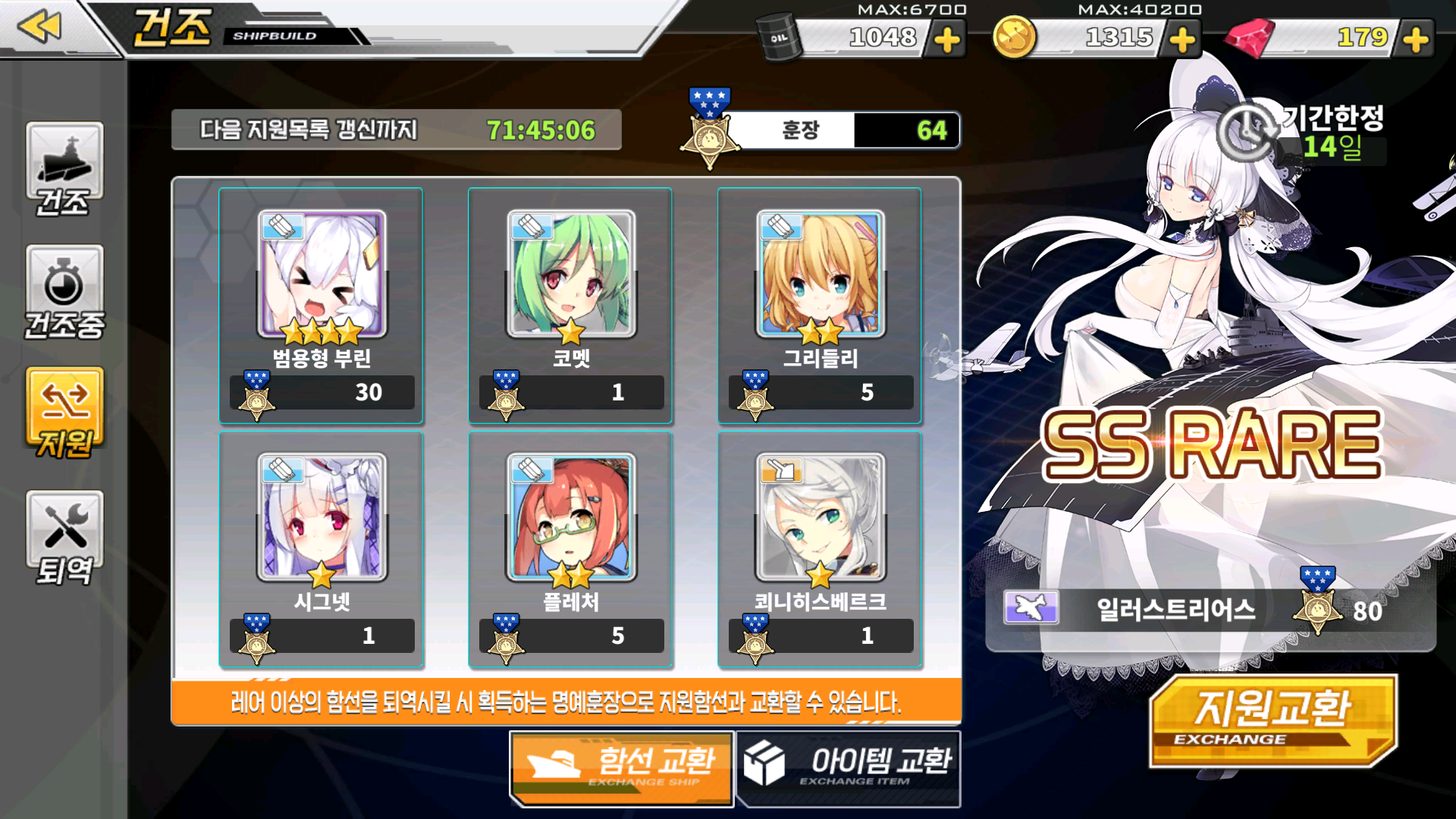The width and height of the screenshot is (1456, 819).
Task: Select the 일러스트리어스 80 medal entry
Action: (1210, 610)
